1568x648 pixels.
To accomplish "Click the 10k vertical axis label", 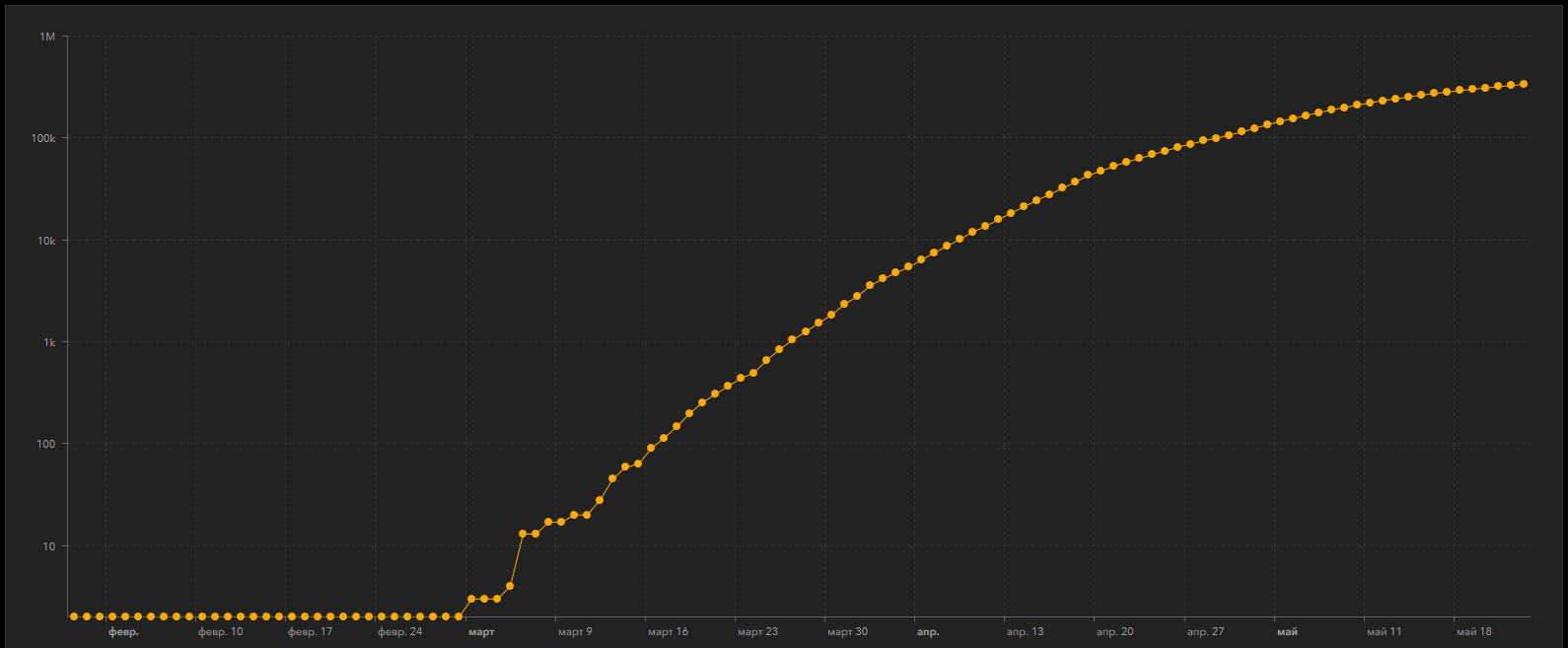I will pyautogui.click(x=46, y=241).
